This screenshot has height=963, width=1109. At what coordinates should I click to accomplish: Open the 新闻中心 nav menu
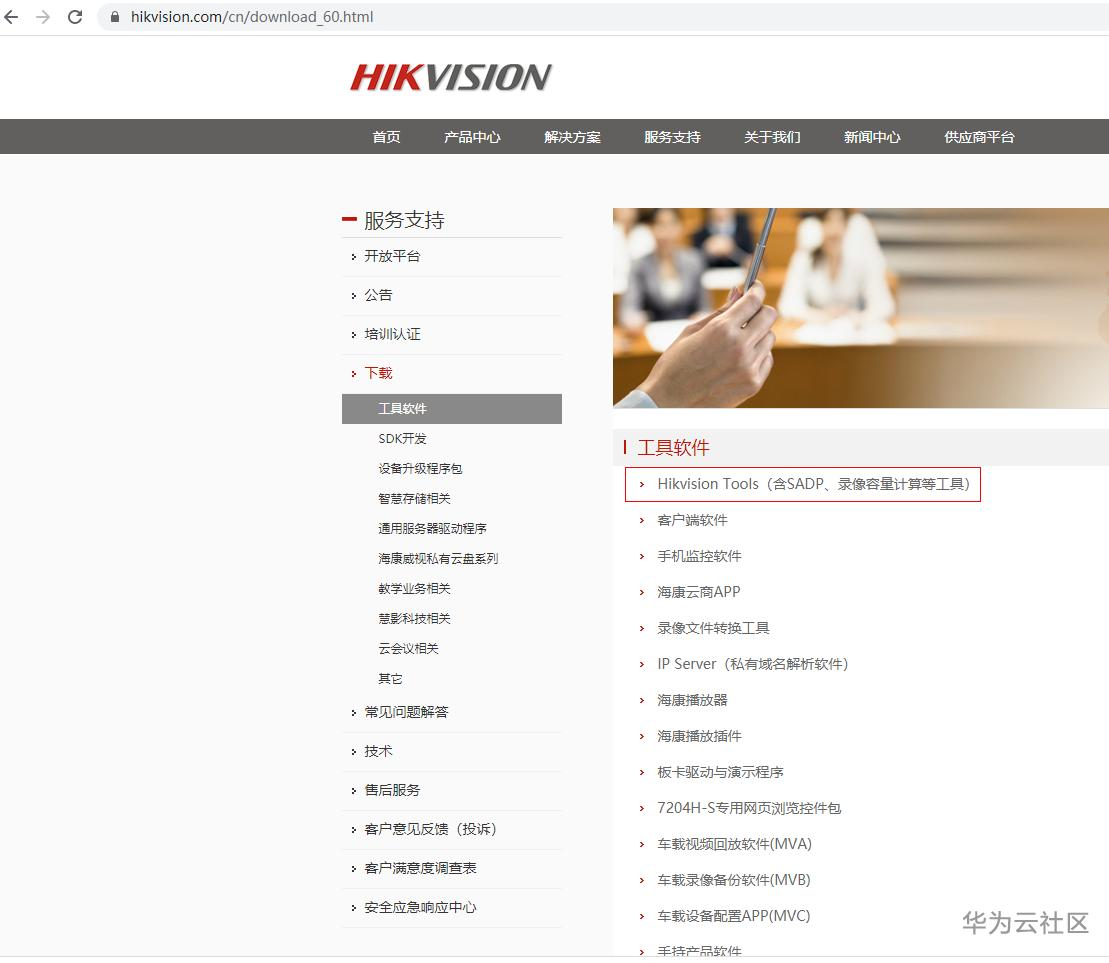tap(872, 137)
